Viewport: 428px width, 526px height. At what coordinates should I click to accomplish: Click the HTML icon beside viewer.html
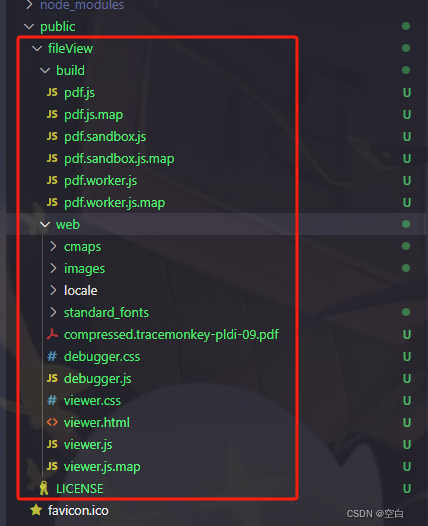point(52,422)
